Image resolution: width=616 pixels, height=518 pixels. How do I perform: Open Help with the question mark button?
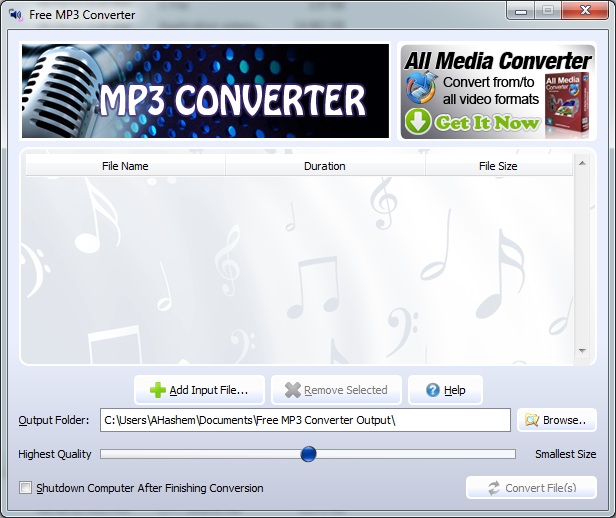(x=445, y=390)
